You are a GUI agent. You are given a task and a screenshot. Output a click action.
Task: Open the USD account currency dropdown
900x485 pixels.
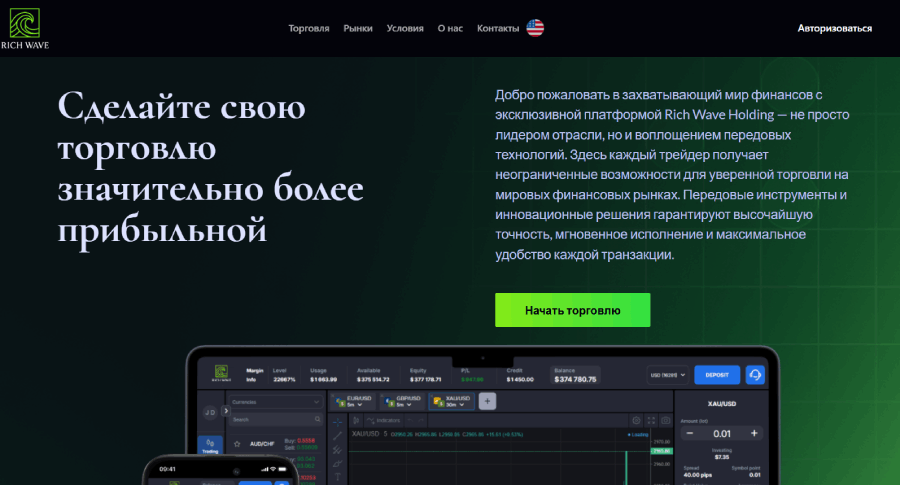tap(670, 374)
